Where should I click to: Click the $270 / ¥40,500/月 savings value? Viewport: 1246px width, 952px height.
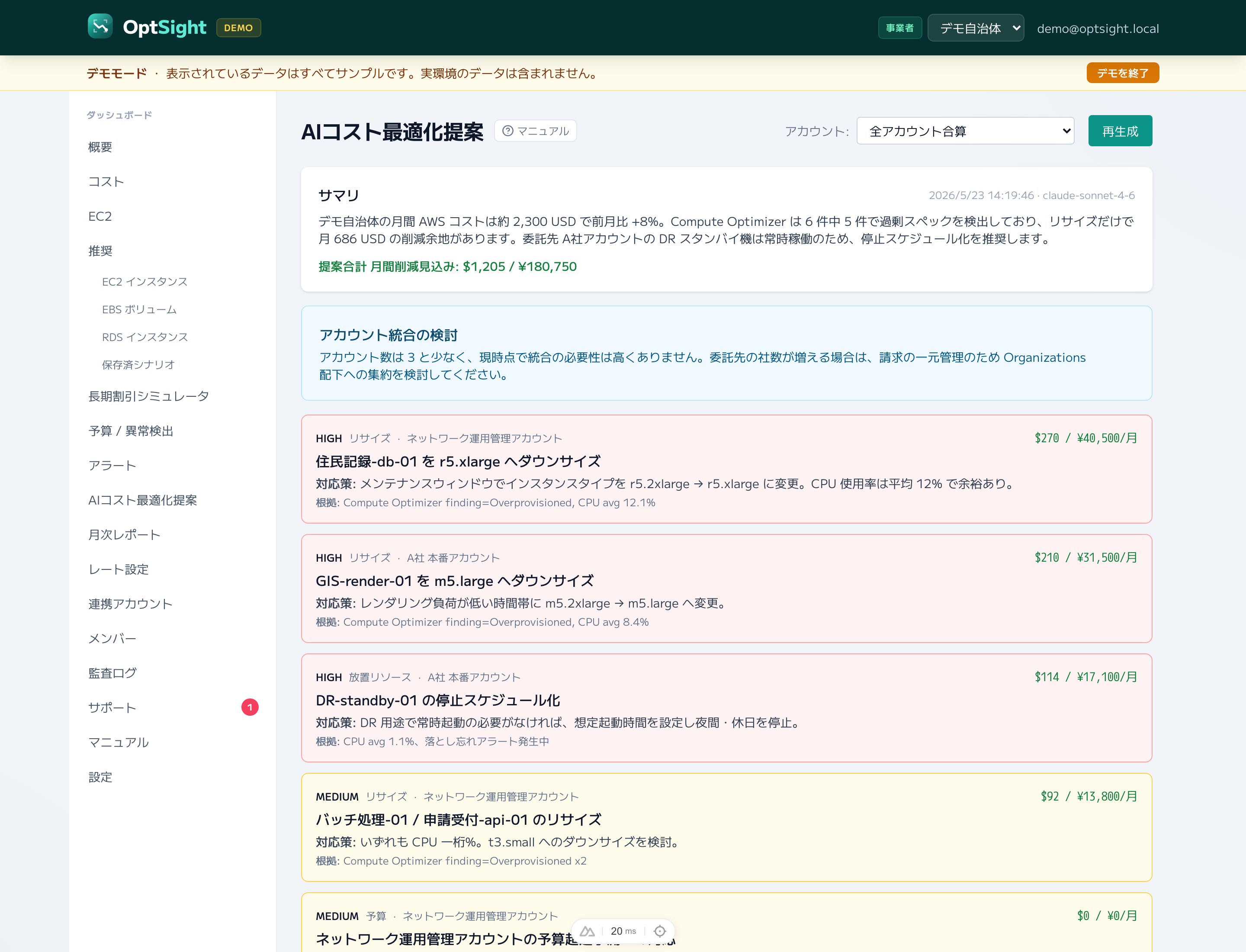click(x=1085, y=438)
